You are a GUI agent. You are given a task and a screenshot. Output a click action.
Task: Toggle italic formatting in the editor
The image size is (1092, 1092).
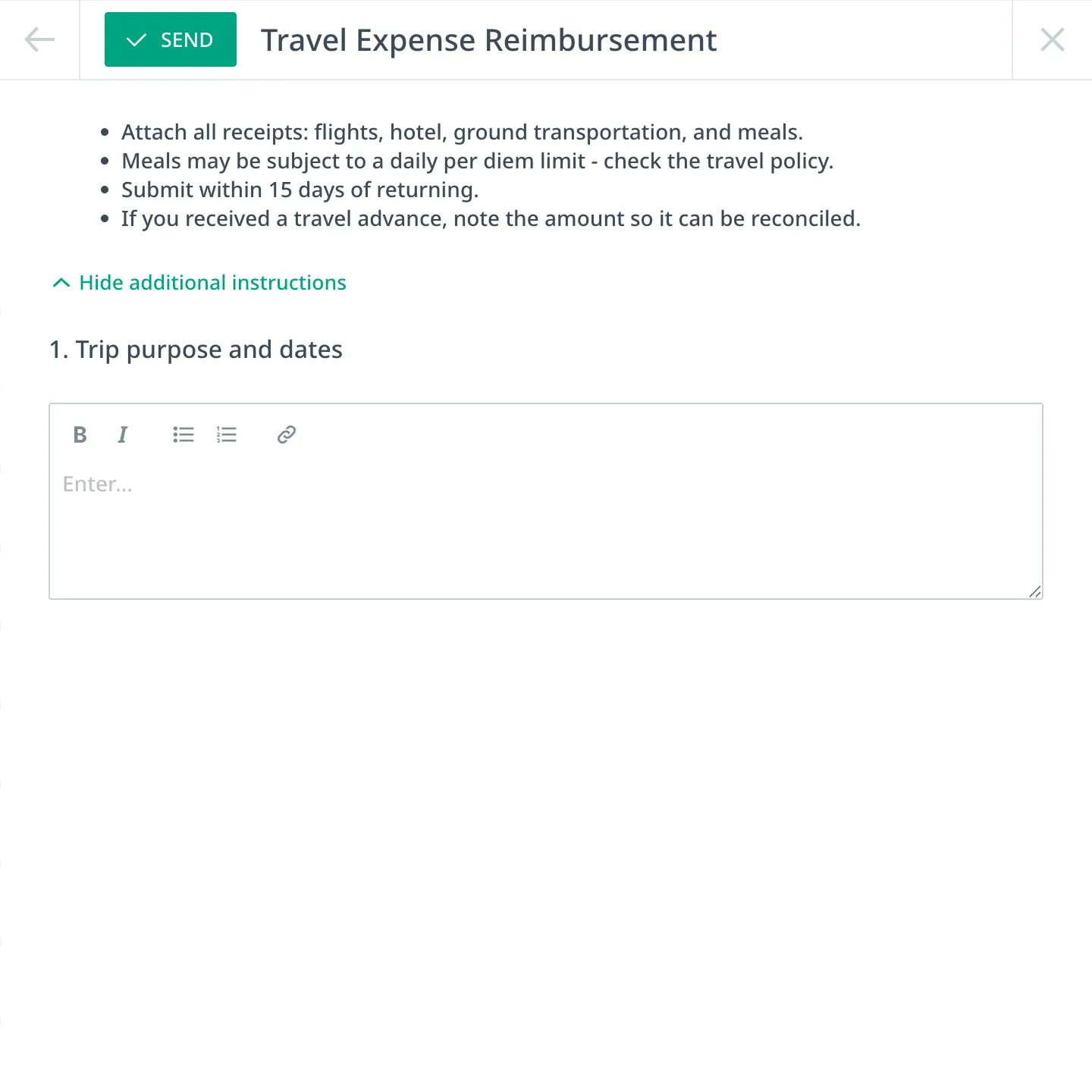[x=122, y=435]
